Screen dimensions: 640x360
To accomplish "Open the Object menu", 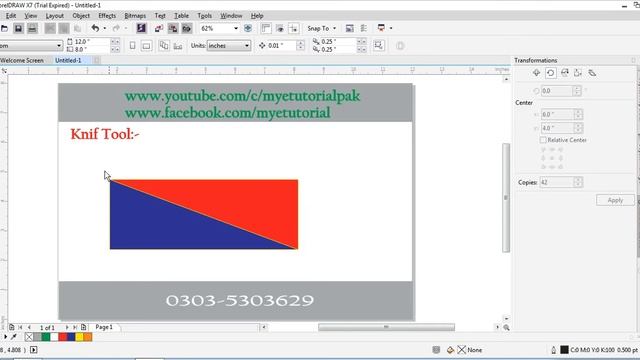I will tap(81, 16).
